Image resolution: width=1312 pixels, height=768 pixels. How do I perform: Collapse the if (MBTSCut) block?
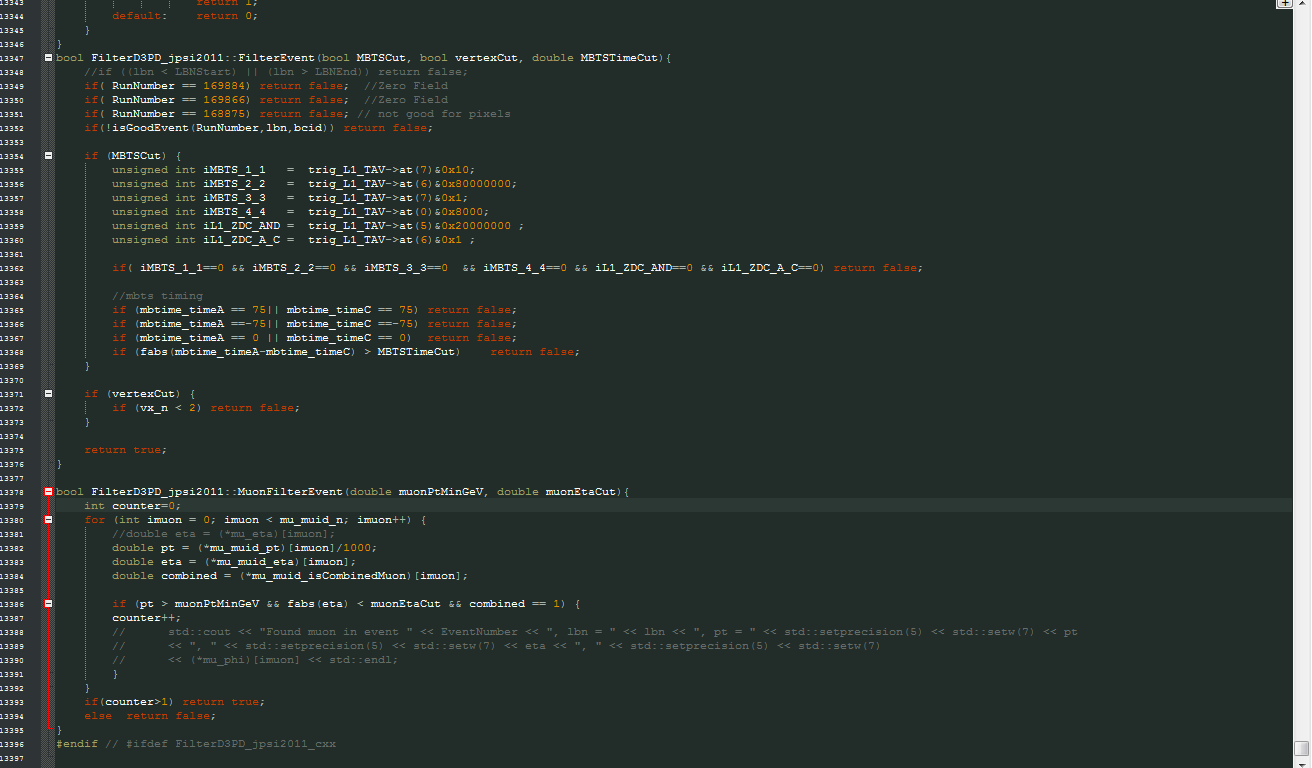[x=48, y=156]
